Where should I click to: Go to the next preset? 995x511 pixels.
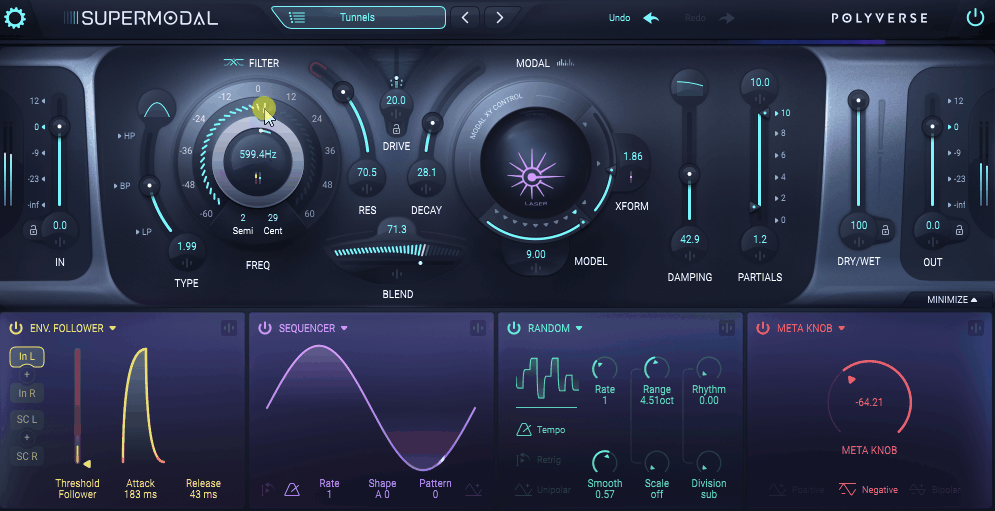(x=499, y=18)
